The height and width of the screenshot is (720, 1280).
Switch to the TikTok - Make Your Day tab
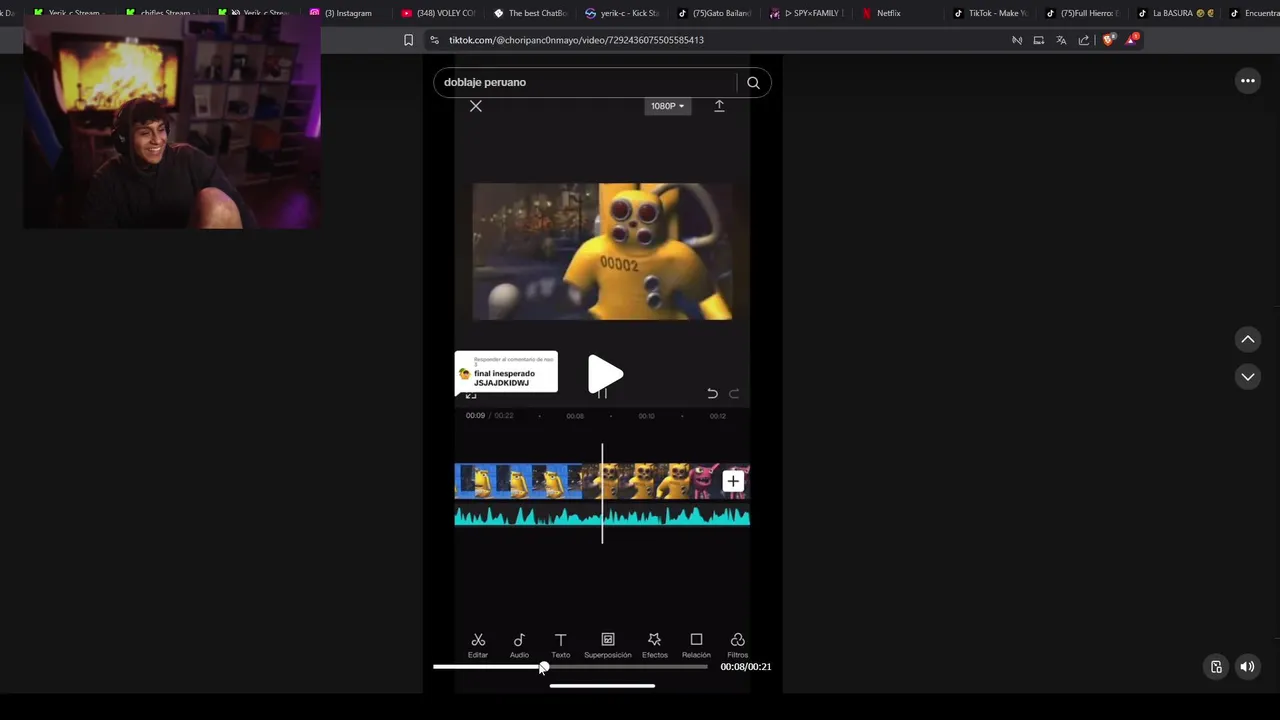coord(991,13)
